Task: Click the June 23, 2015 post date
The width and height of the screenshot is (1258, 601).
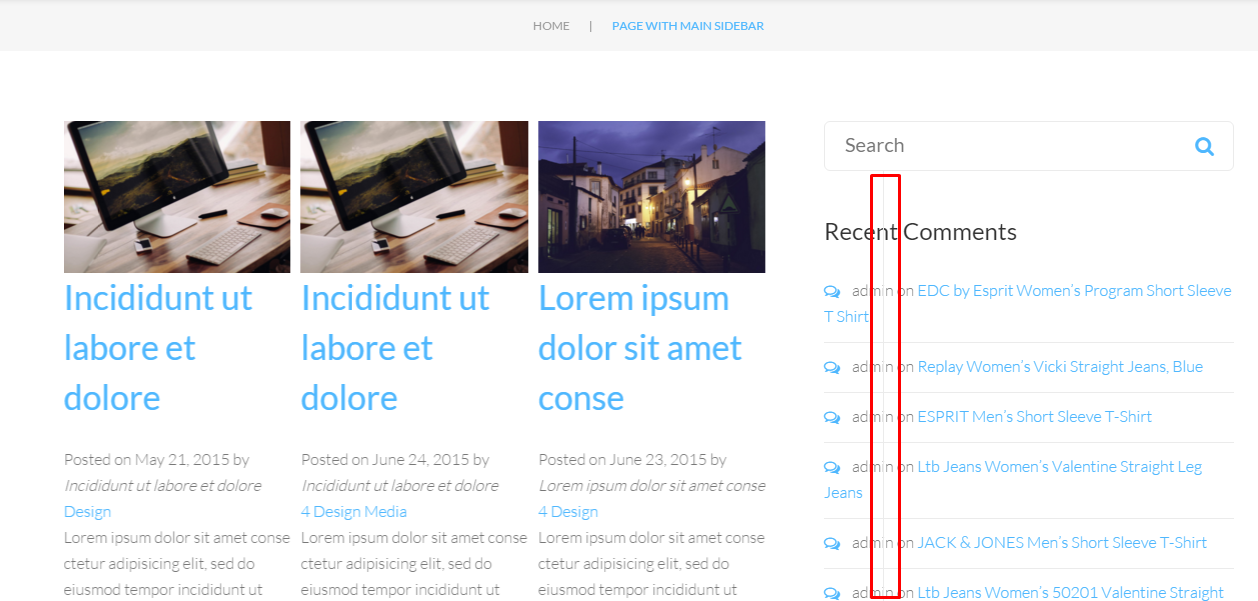Action: [x=658, y=460]
